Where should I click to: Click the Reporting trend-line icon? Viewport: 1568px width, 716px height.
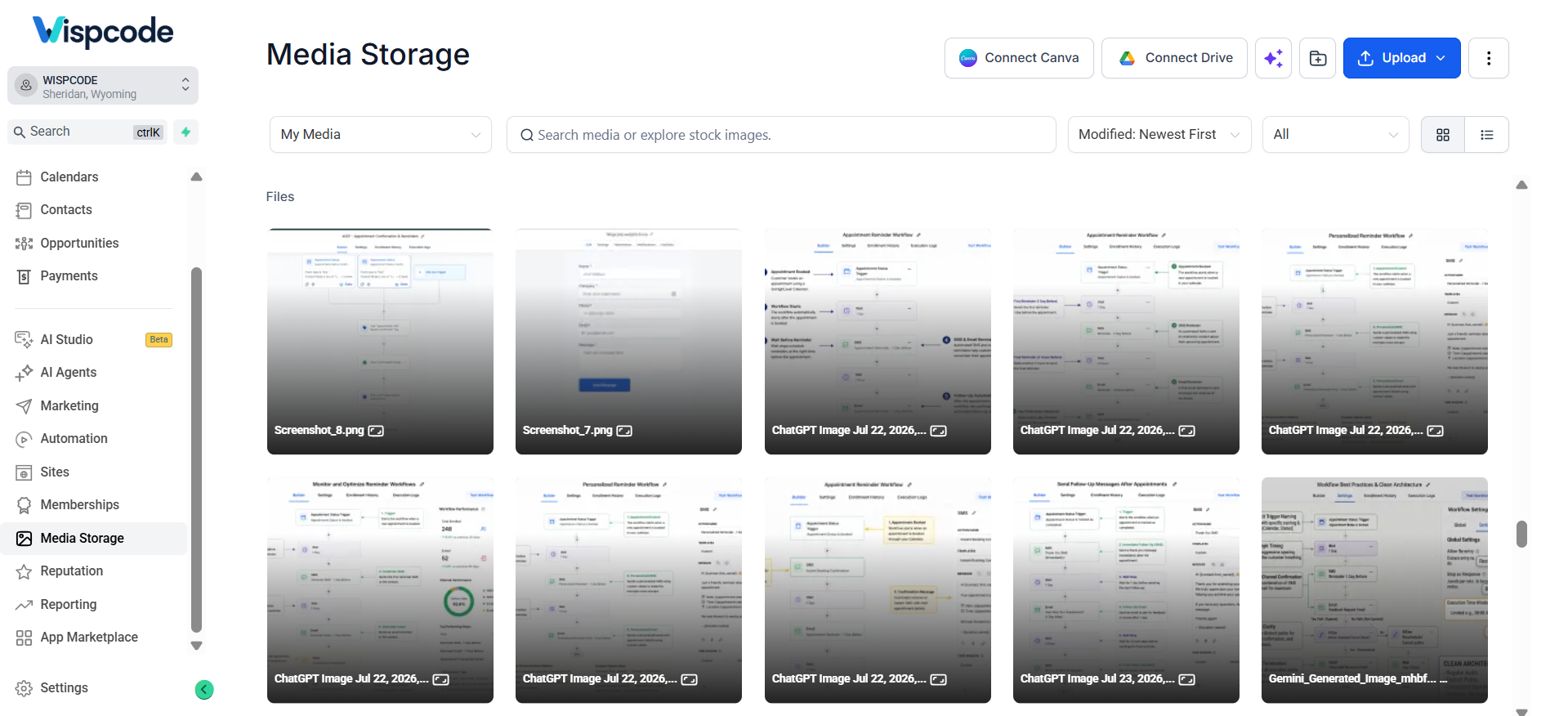click(24, 605)
